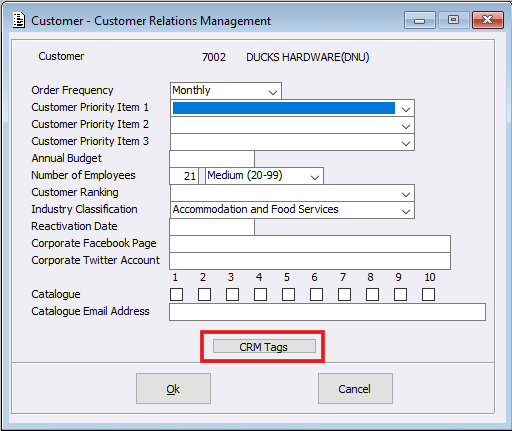Check Catalogue checkbox 10
This screenshot has height=431, width=512.
[x=428, y=294]
